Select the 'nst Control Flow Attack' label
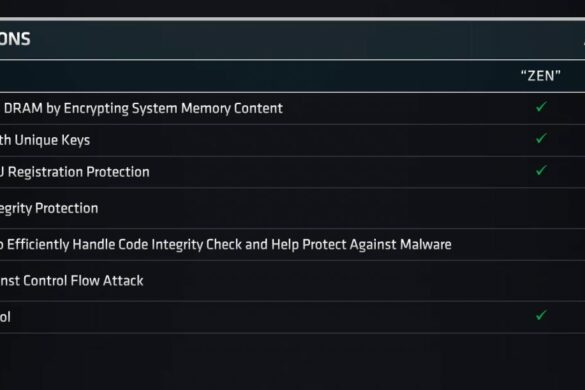 72,281
